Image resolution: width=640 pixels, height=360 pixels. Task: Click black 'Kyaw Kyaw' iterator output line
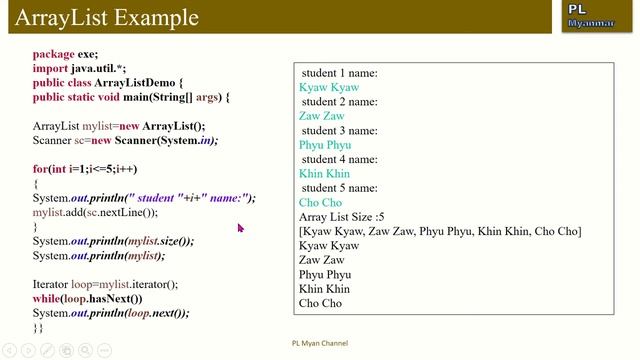[329, 246]
